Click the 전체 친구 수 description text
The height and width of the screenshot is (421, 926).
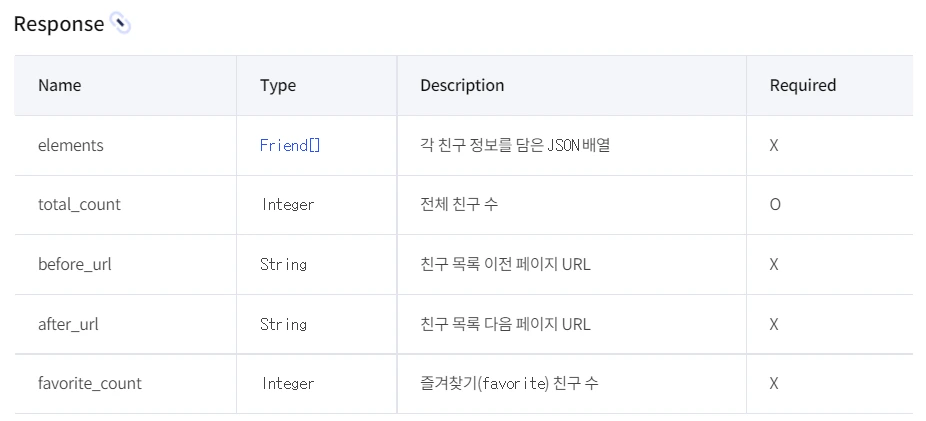click(459, 204)
